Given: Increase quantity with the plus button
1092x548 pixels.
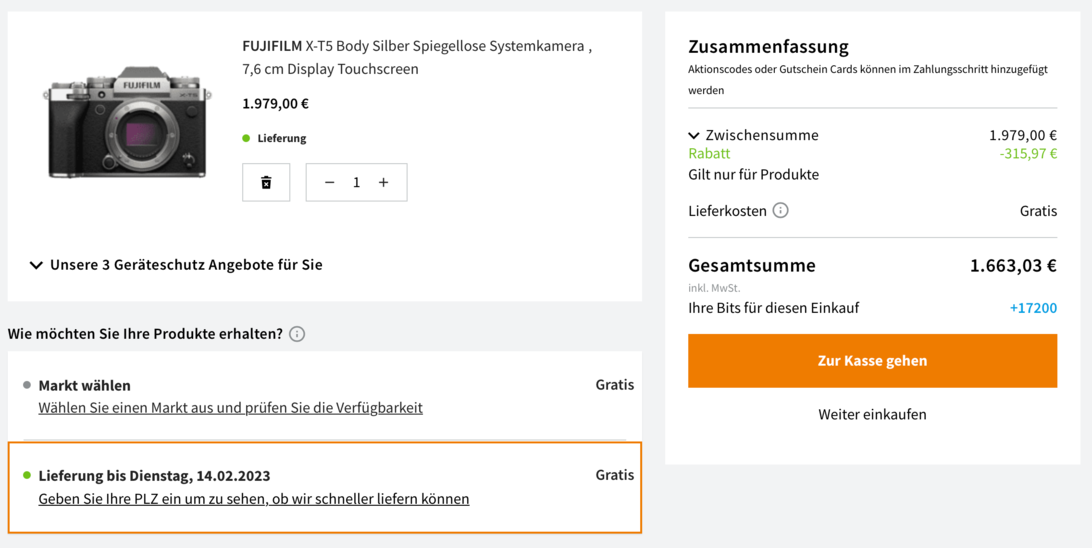Looking at the screenshot, I should click(x=383, y=182).
